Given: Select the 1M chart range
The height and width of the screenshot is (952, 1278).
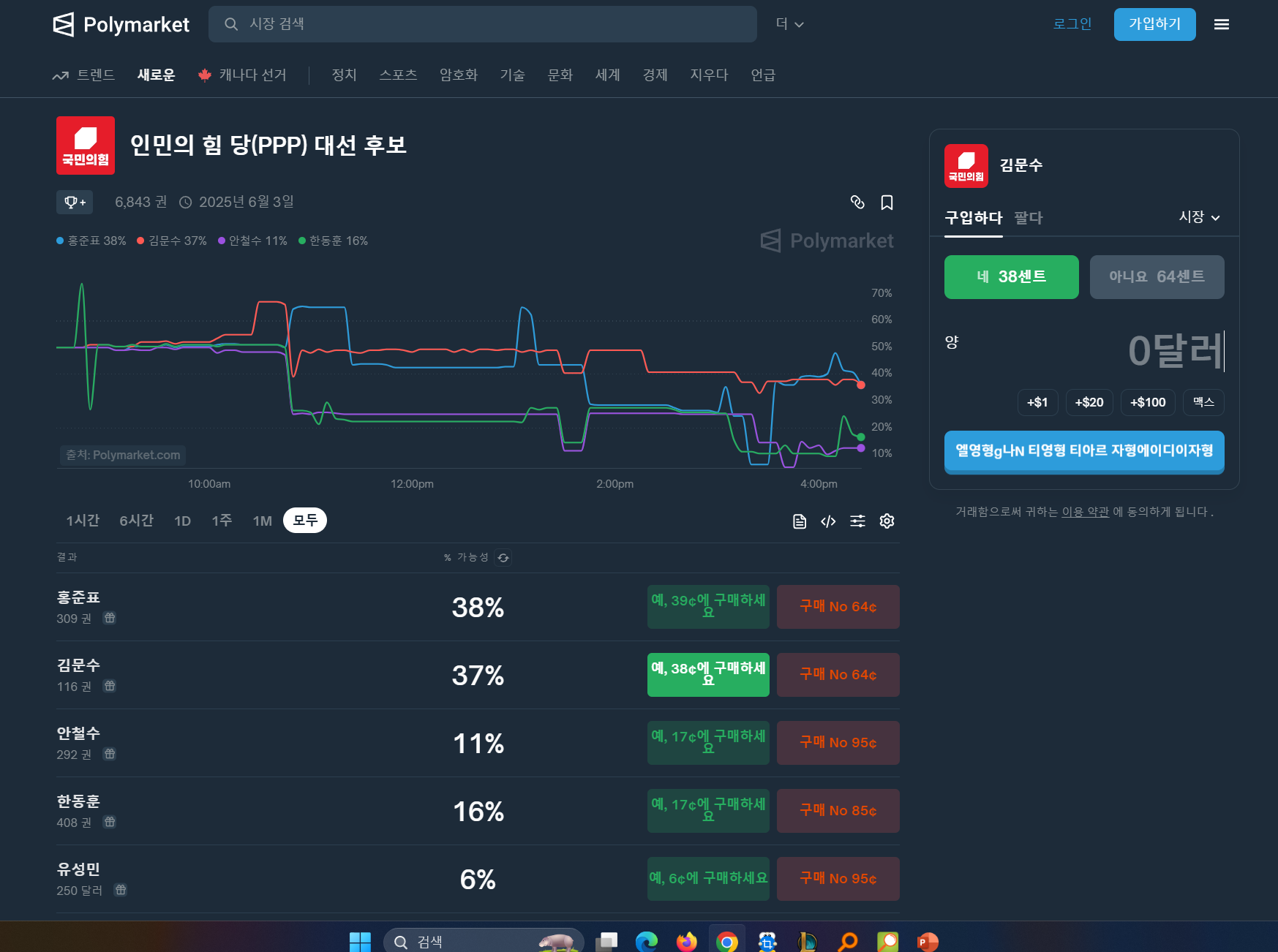Looking at the screenshot, I should point(262,521).
